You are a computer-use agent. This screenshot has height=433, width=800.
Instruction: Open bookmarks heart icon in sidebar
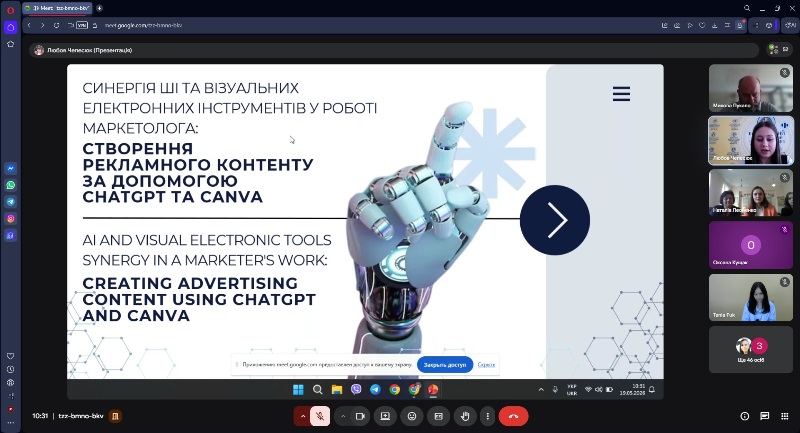10,356
